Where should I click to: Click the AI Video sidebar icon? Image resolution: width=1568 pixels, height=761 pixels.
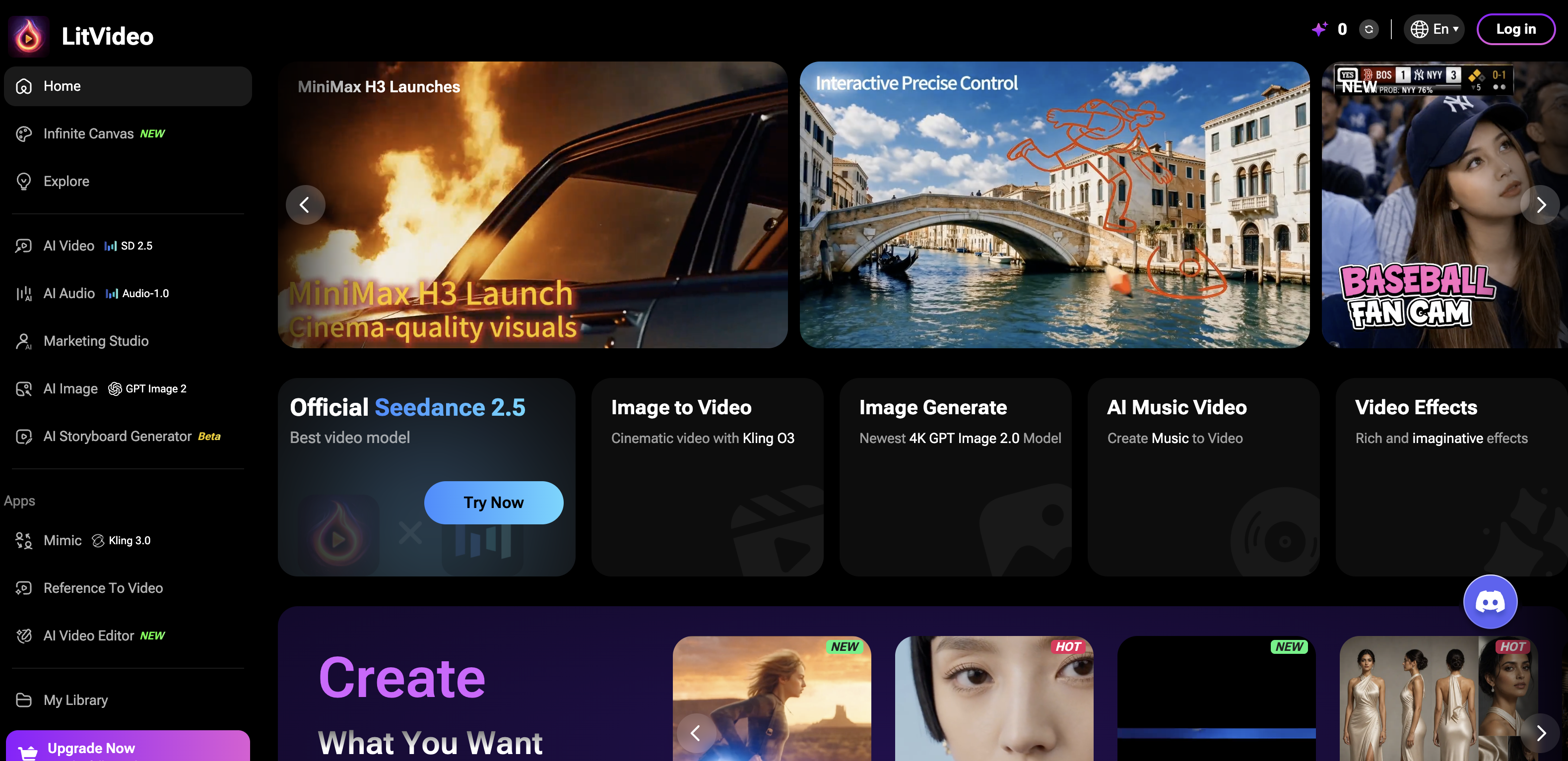pyautogui.click(x=24, y=246)
